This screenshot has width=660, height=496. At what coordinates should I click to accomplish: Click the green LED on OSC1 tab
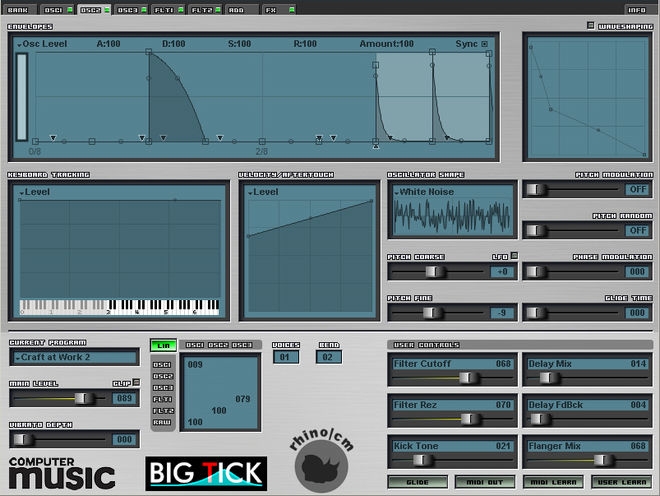[x=69, y=9]
